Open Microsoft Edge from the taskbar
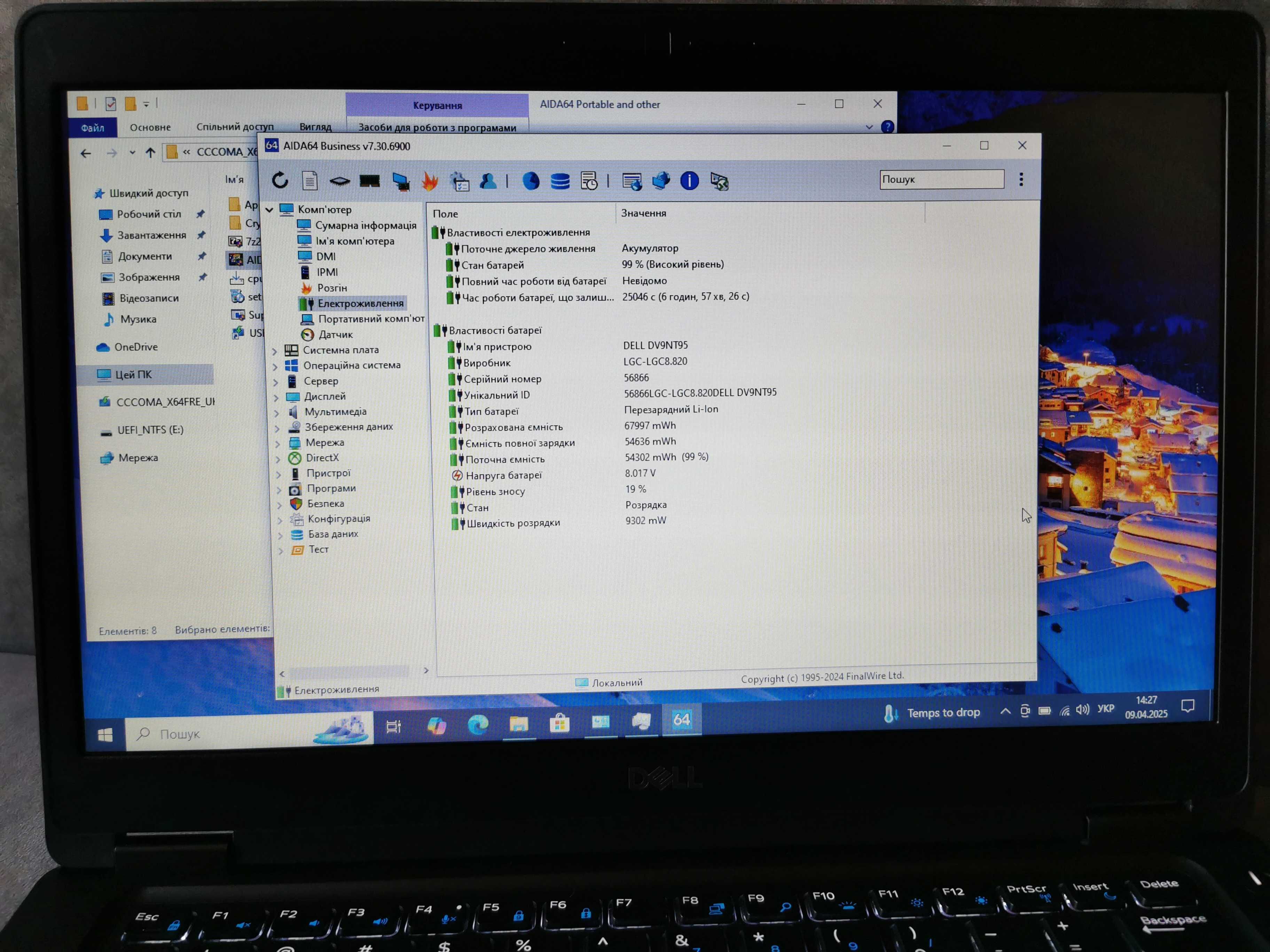 [x=478, y=725]
